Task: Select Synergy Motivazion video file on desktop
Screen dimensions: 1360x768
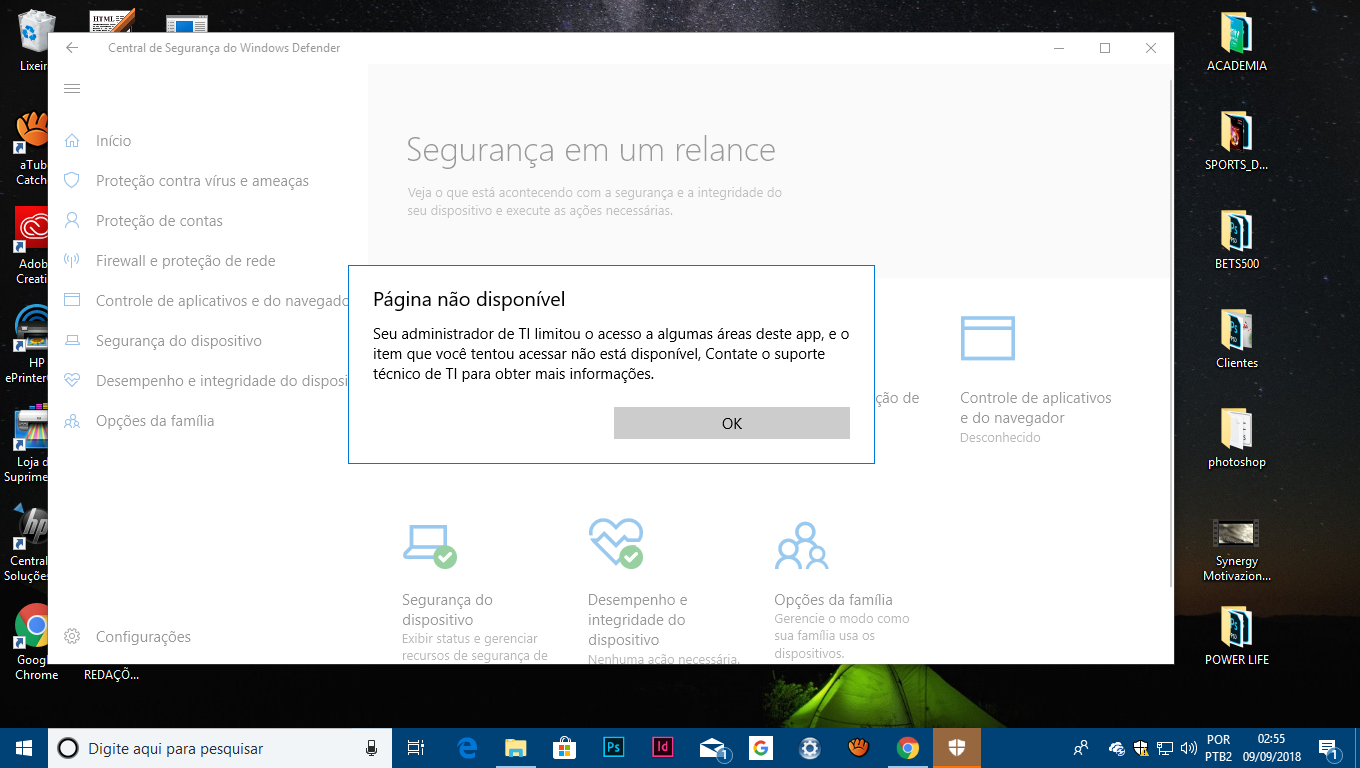Action: tap(1237, 551)
